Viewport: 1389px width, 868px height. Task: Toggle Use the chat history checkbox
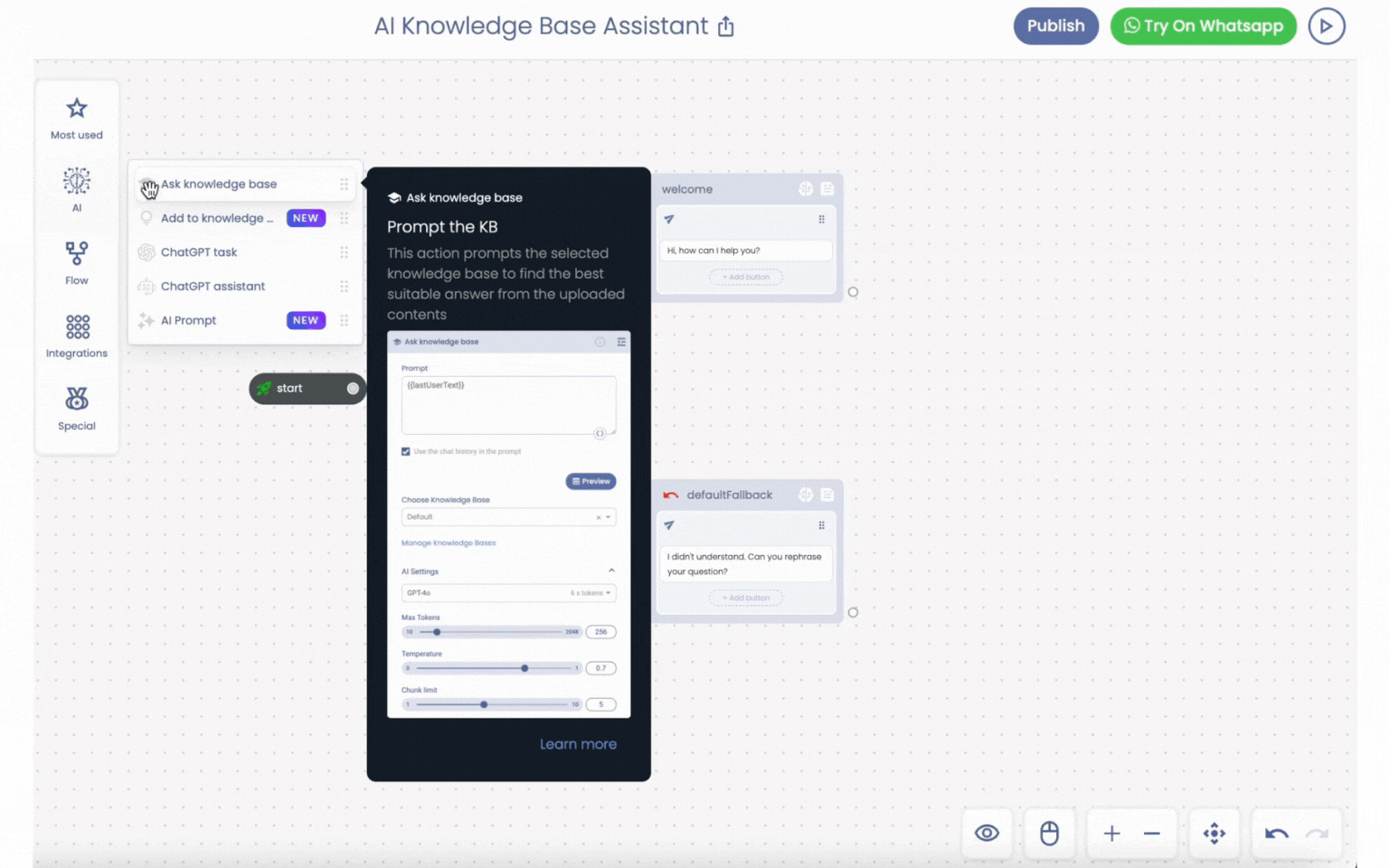pyautogui.click(x=406, y=451)
